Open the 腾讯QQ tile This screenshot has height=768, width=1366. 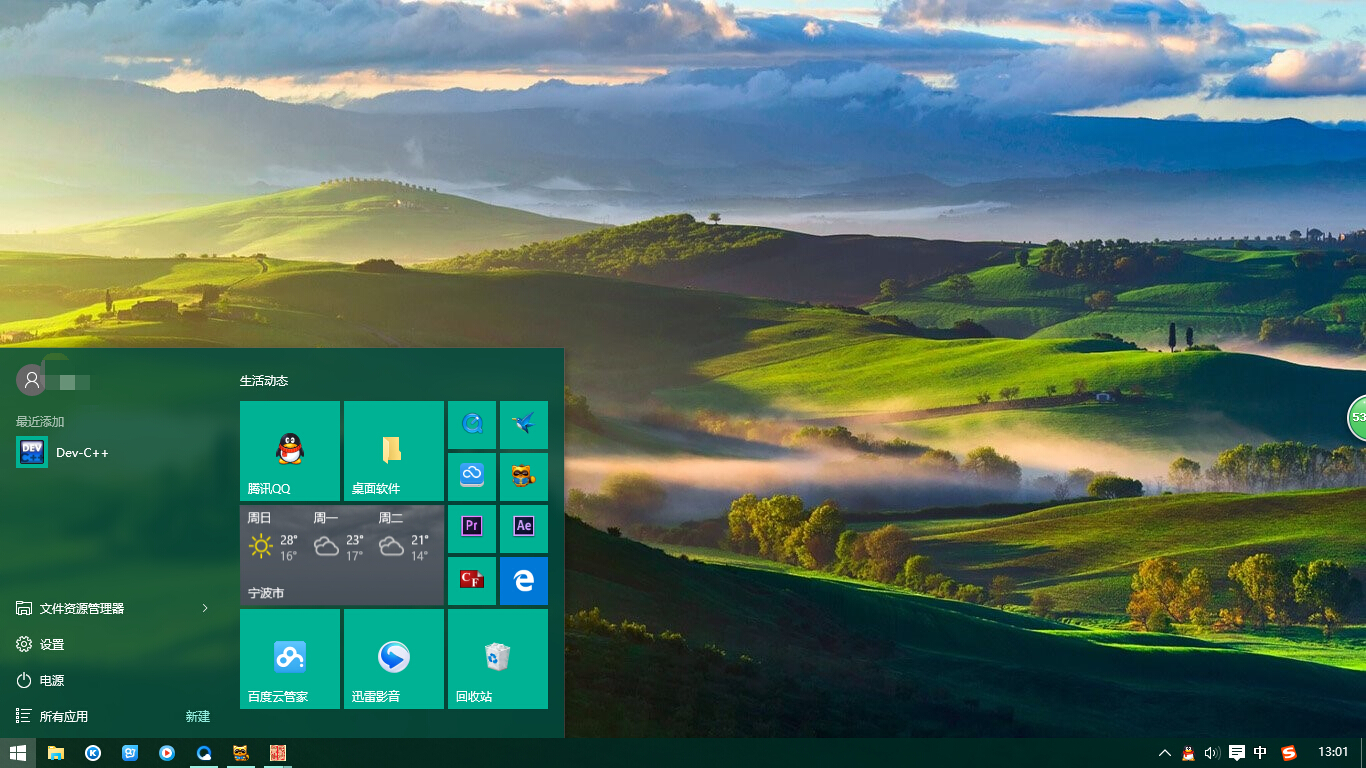pos(290,450)
